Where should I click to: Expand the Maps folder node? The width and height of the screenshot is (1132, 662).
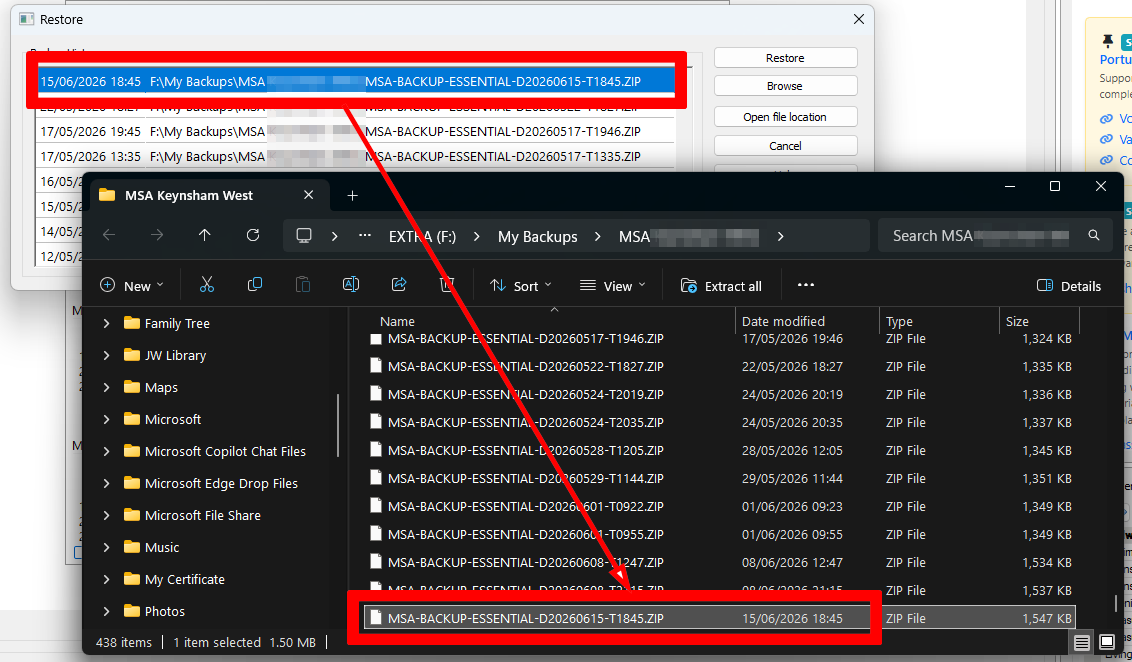pyautogui.click(x=107, y=387)
